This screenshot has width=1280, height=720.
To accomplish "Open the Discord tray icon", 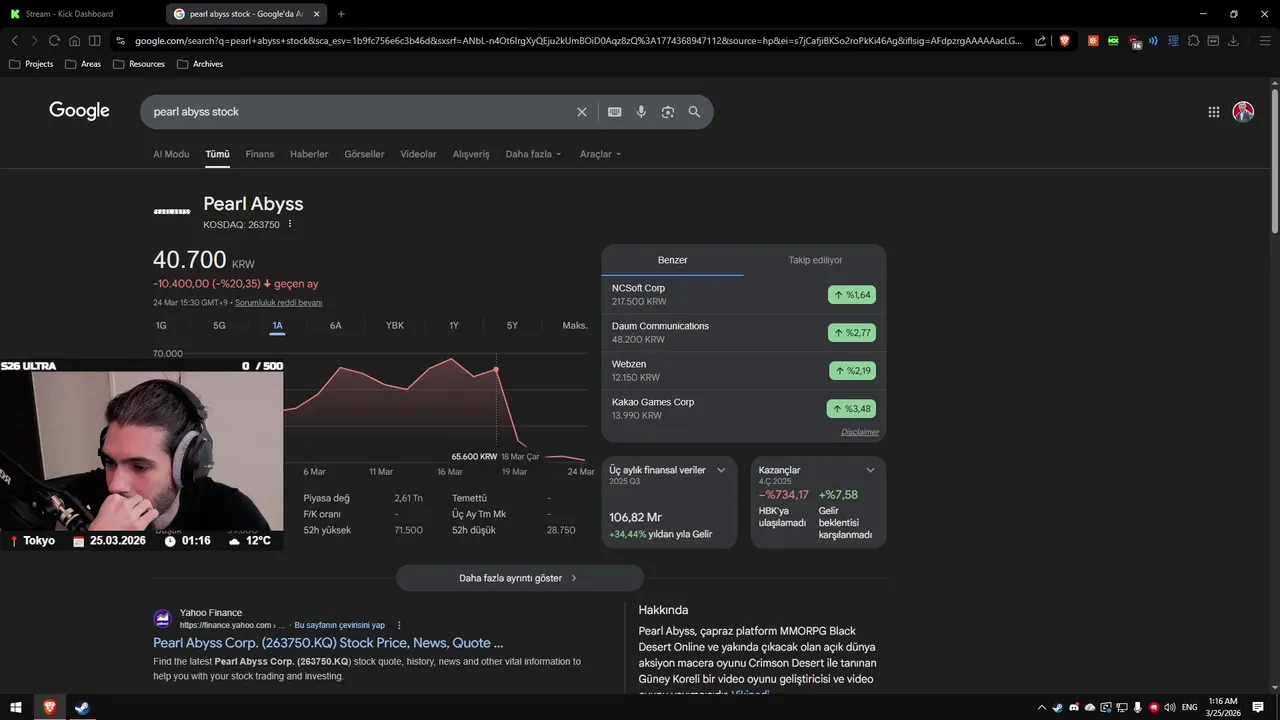I will (x=1074, y=707).
